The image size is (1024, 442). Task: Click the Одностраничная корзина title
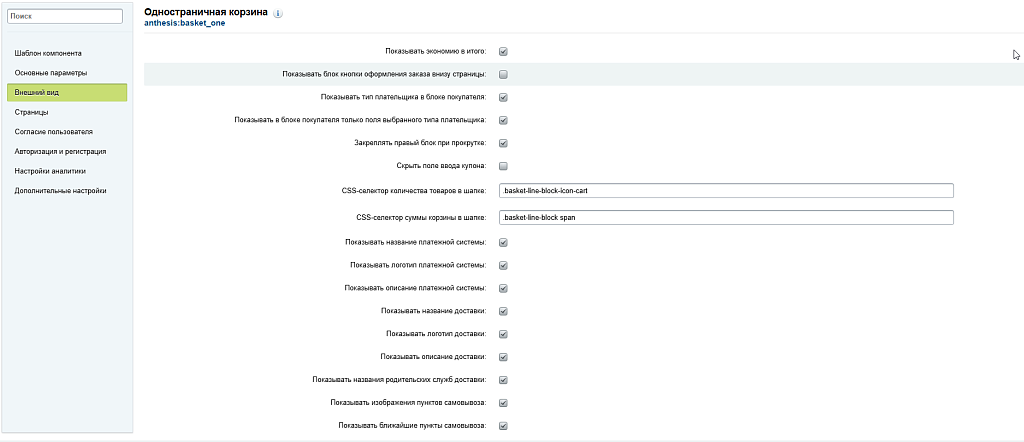pos(206,12)
